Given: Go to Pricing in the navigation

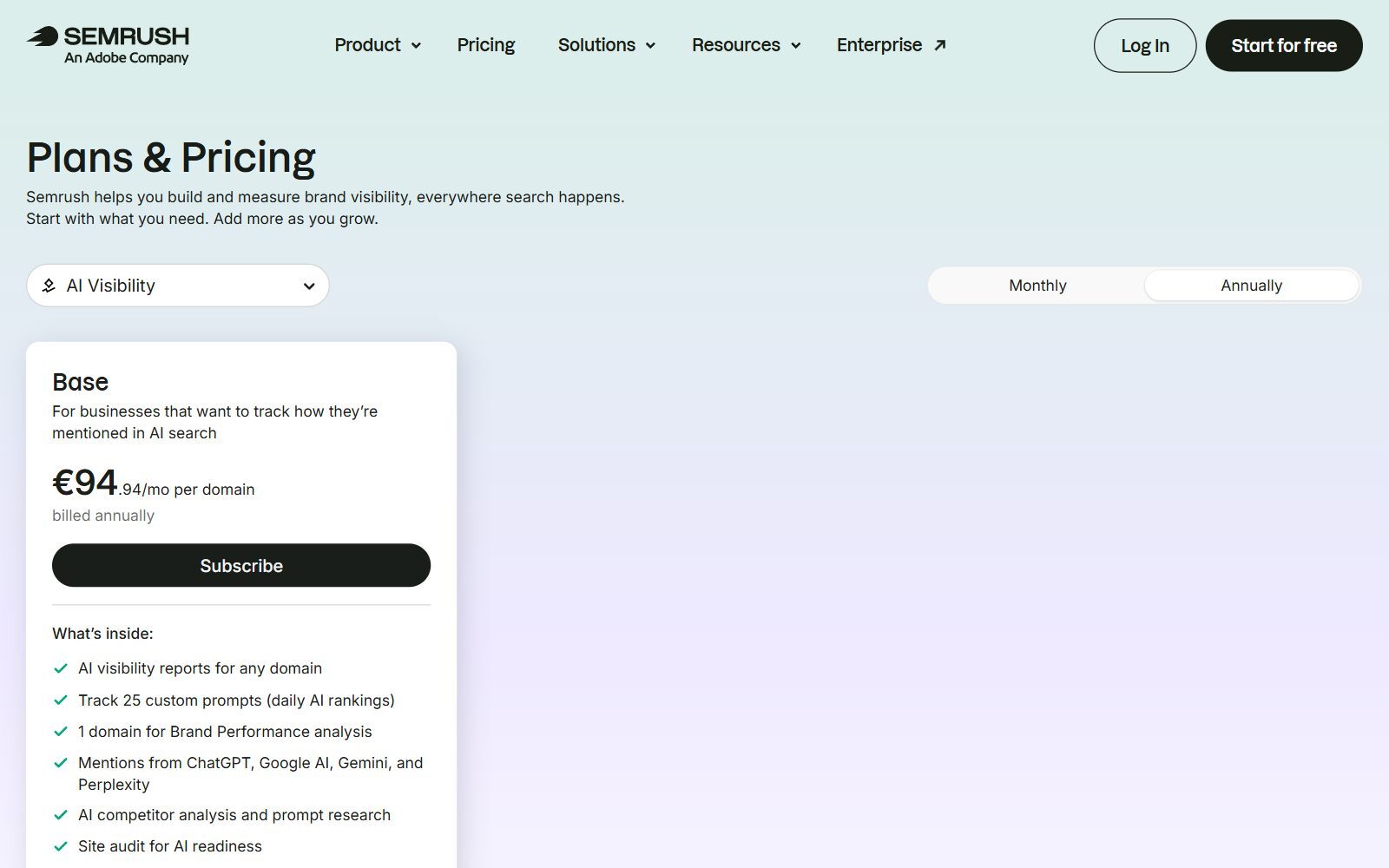Looking at the screenshot, I should tap(486, 45).
